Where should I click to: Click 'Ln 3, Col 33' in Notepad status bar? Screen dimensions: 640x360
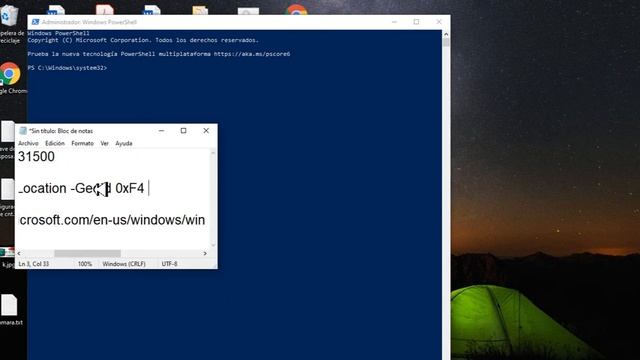[34, 264]
